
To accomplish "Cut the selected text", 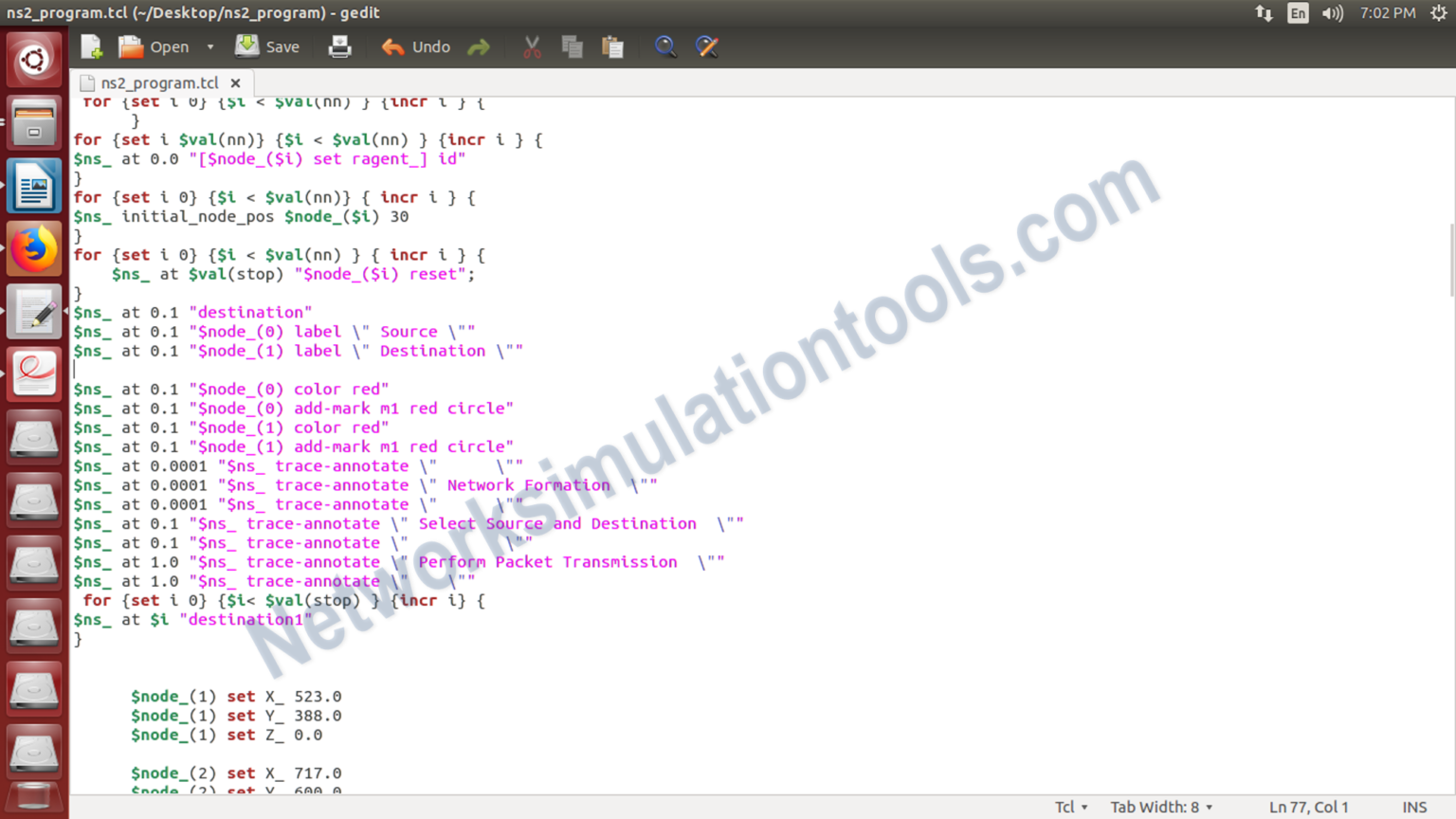I will coord(531,45).
